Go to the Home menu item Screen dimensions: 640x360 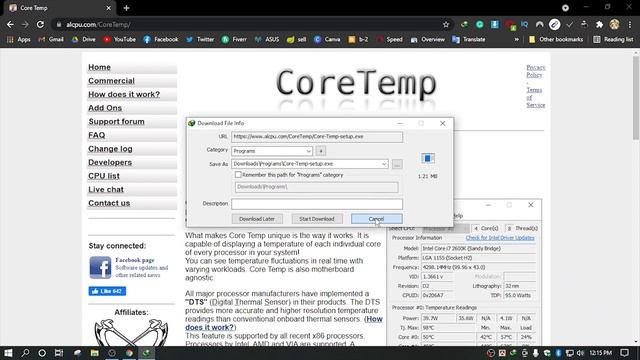coord(100,67)
